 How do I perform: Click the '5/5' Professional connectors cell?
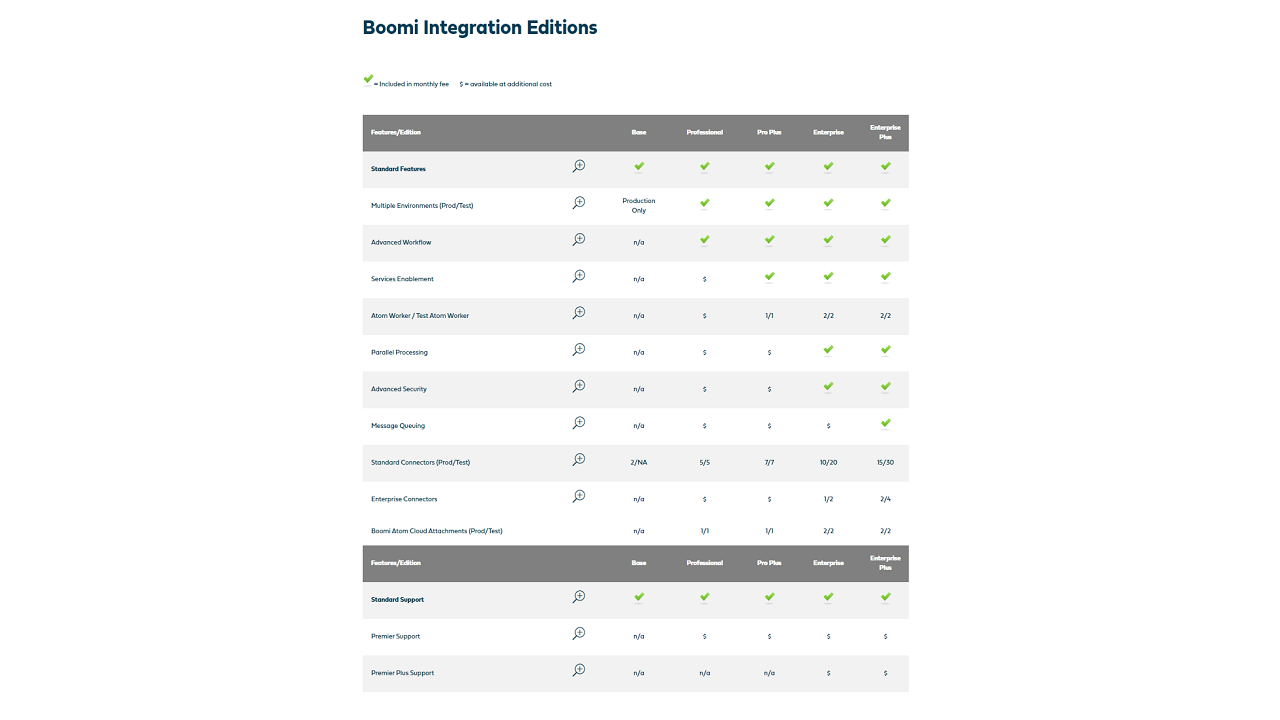point(705,463)
